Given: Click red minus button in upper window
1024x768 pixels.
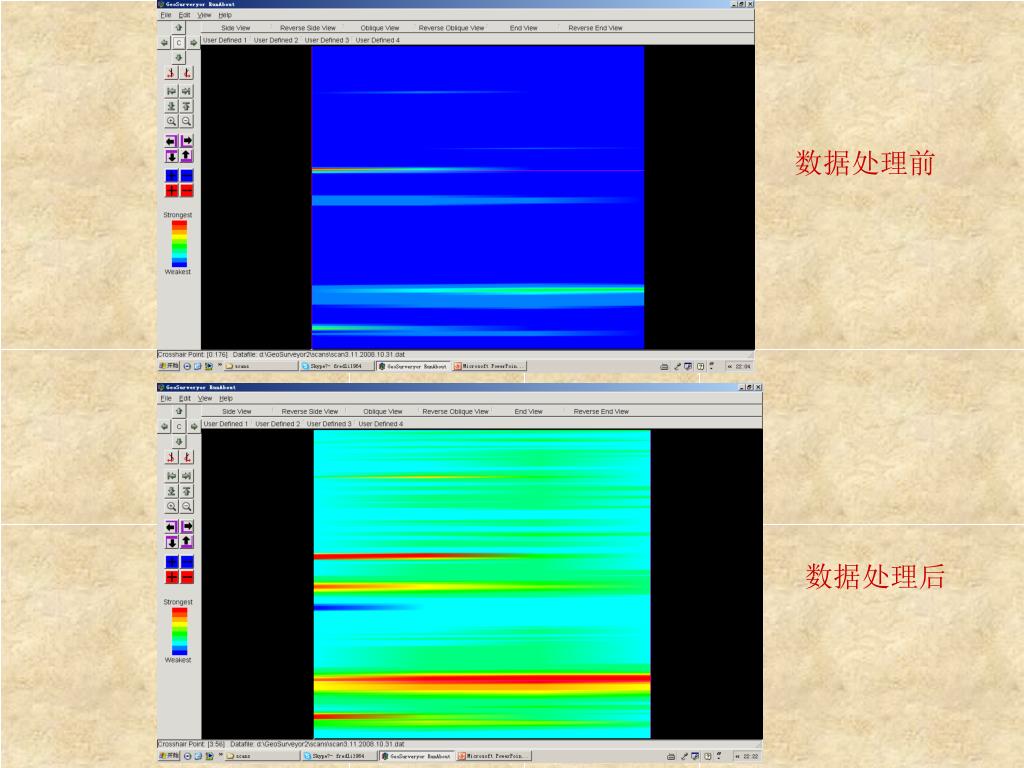Looking at the screenshot, I should [x=187, y=191].
